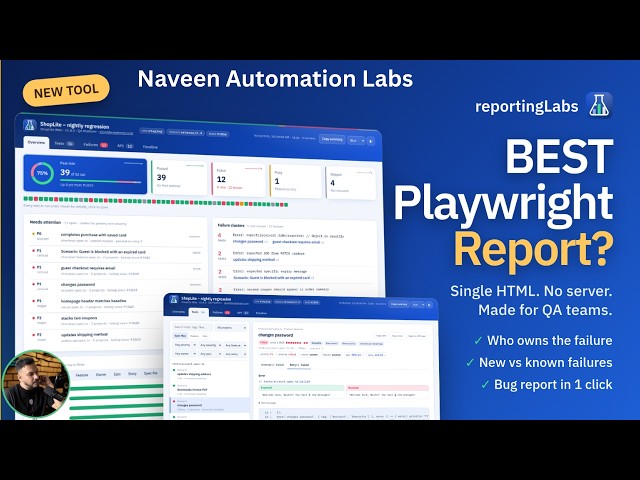
Task: Click the presenter's round webcam thumbnail
Action: point(36,384)
